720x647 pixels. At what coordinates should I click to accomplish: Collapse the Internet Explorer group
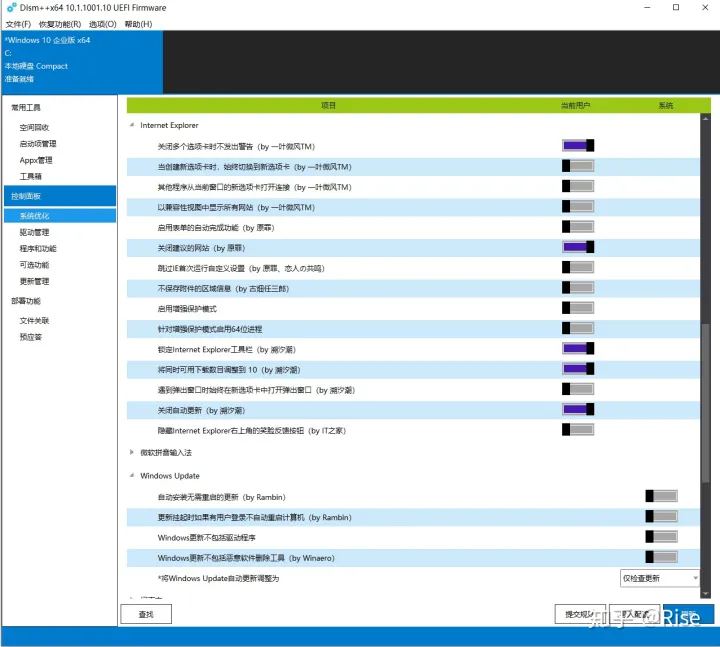click(x=132, y=125)
